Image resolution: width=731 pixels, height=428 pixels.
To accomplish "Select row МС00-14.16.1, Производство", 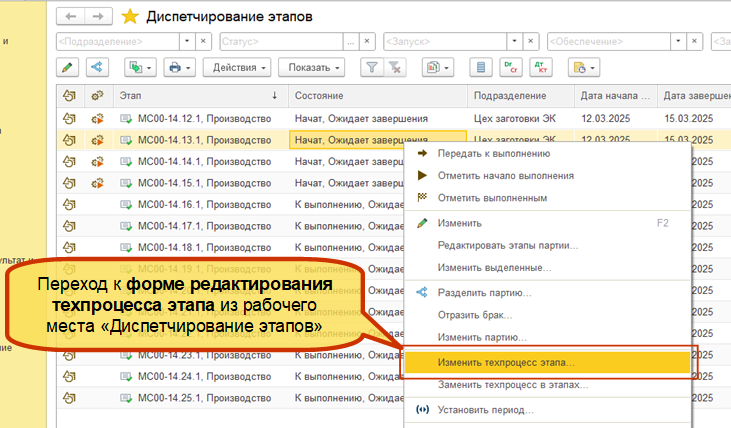I will click(x=204, y=204).
